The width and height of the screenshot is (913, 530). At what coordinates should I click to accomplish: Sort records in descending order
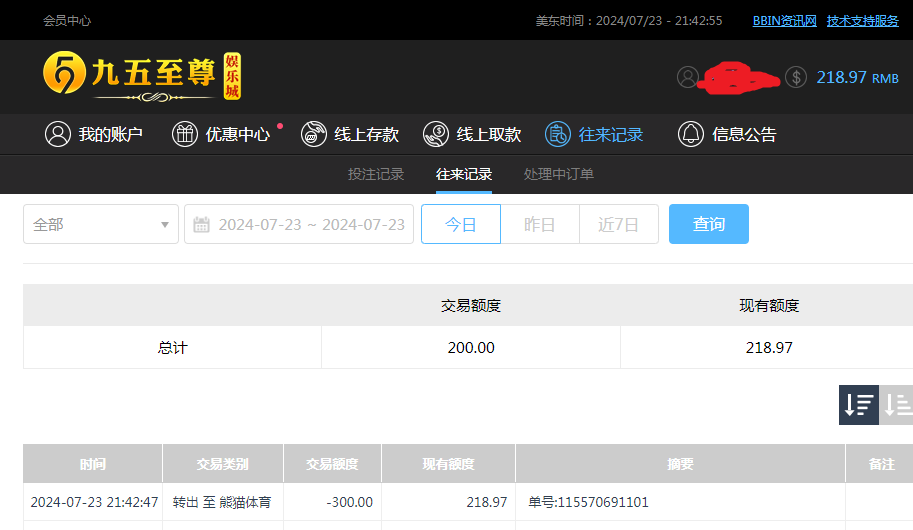coord(858,405)
